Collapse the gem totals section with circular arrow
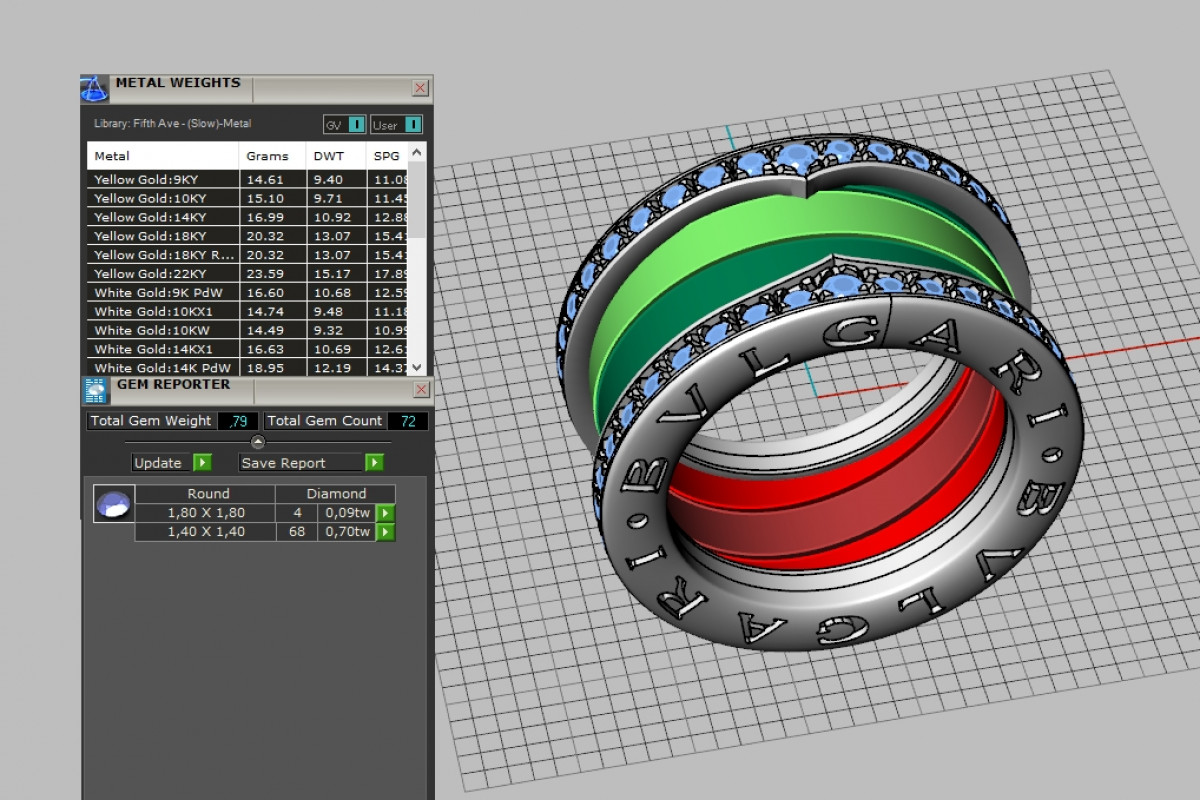This screenshot has width=1200, height=800. click(258, 441)
